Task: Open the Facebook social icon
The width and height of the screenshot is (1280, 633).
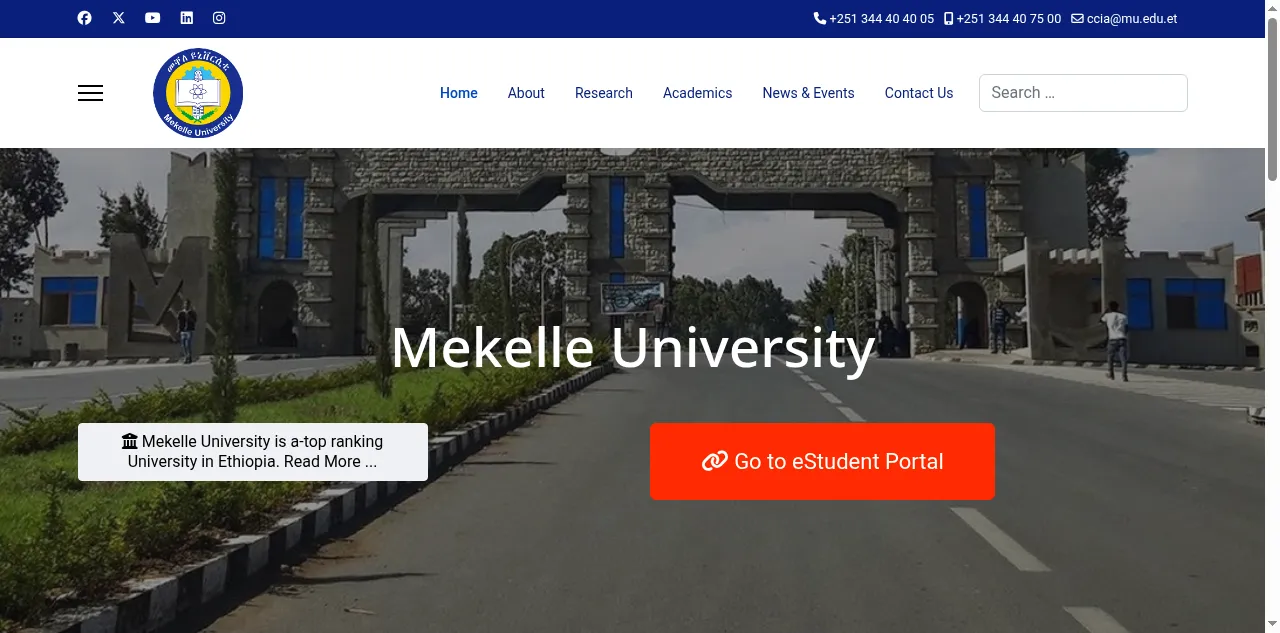Action: pyautogui.click(x=85, y=18)
